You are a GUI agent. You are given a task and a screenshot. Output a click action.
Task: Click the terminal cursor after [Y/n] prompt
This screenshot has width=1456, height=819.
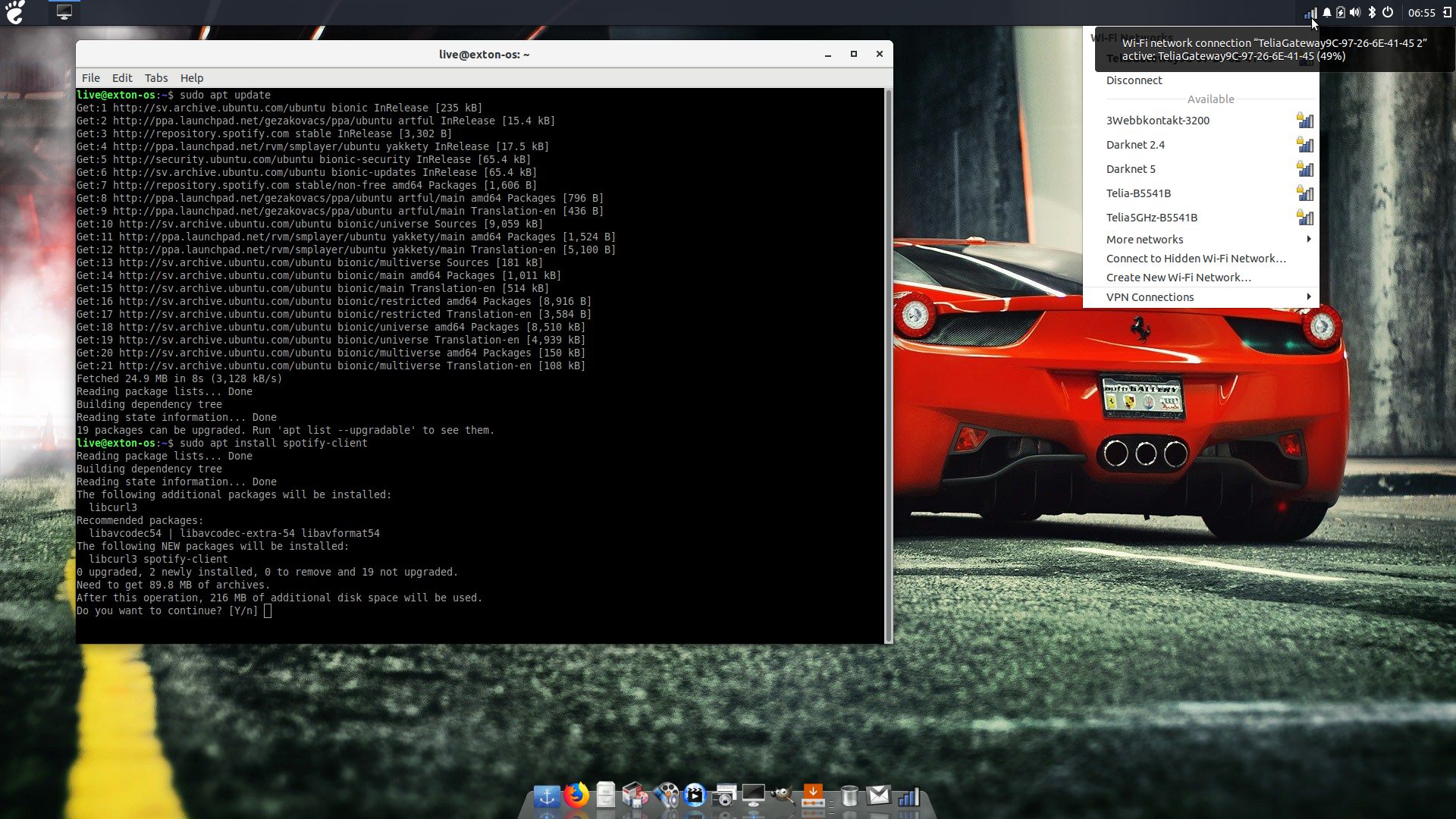point(268,611)
